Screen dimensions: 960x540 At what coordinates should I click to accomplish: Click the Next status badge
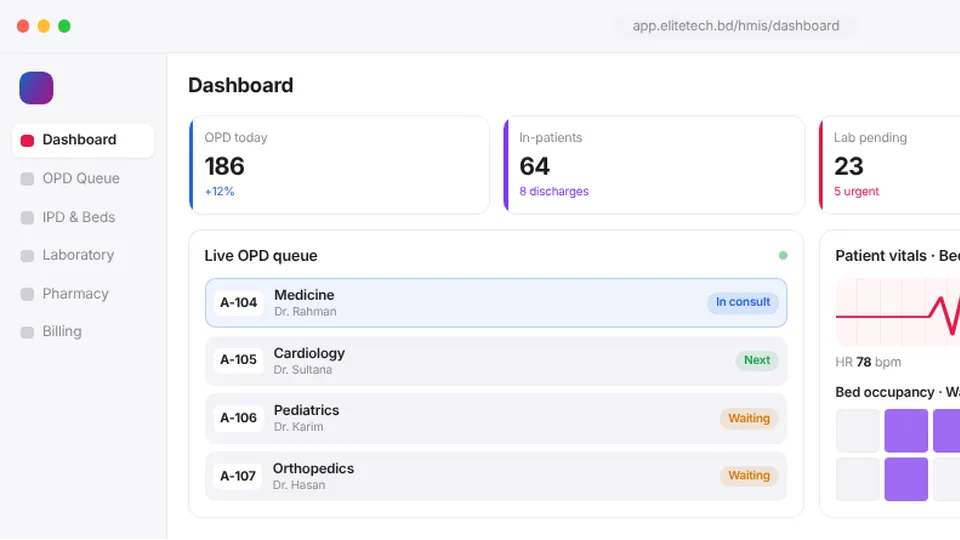[757, 360]
